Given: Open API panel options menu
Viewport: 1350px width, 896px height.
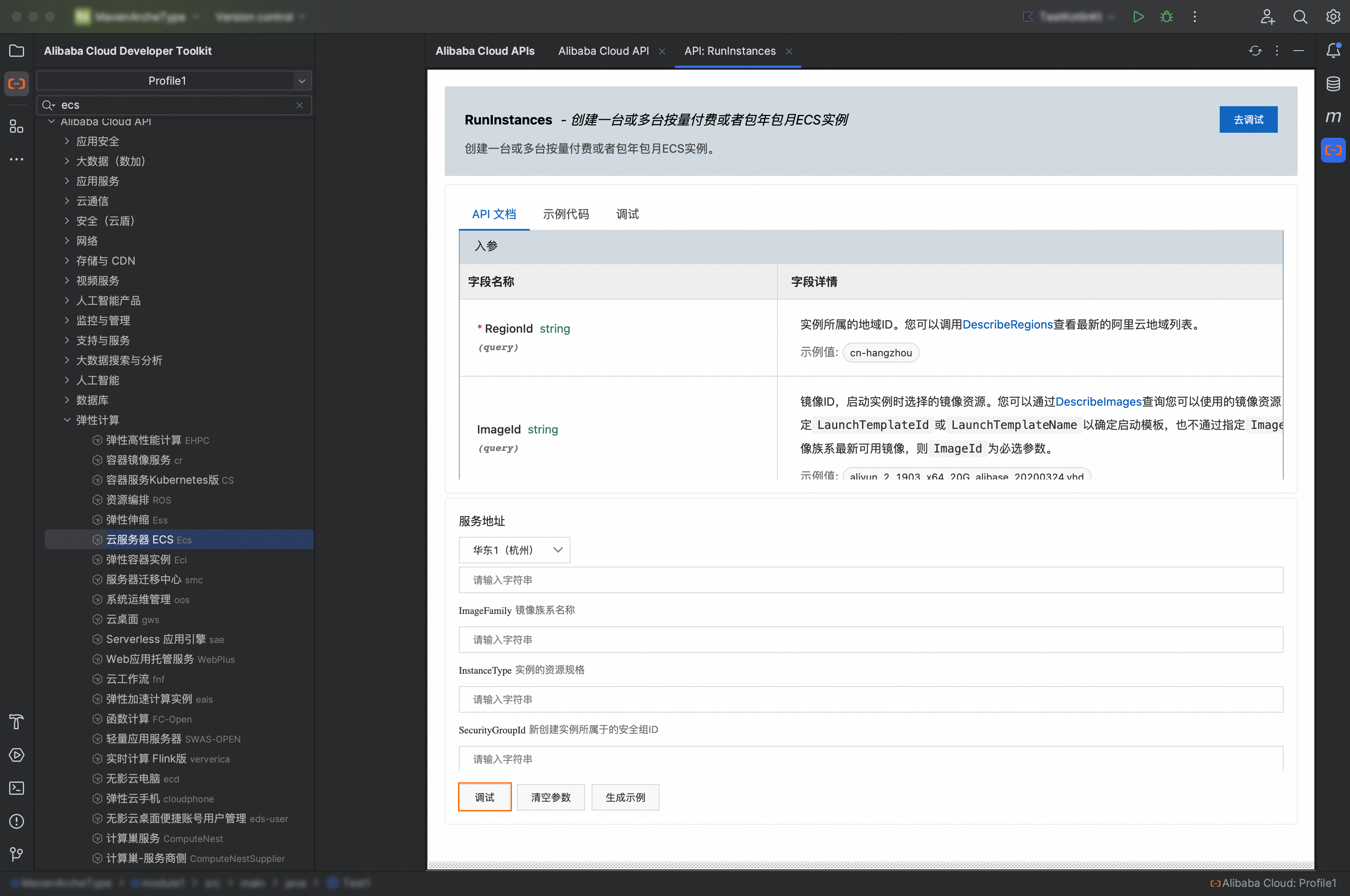Looking at the screenshot, I should 1277,51.
